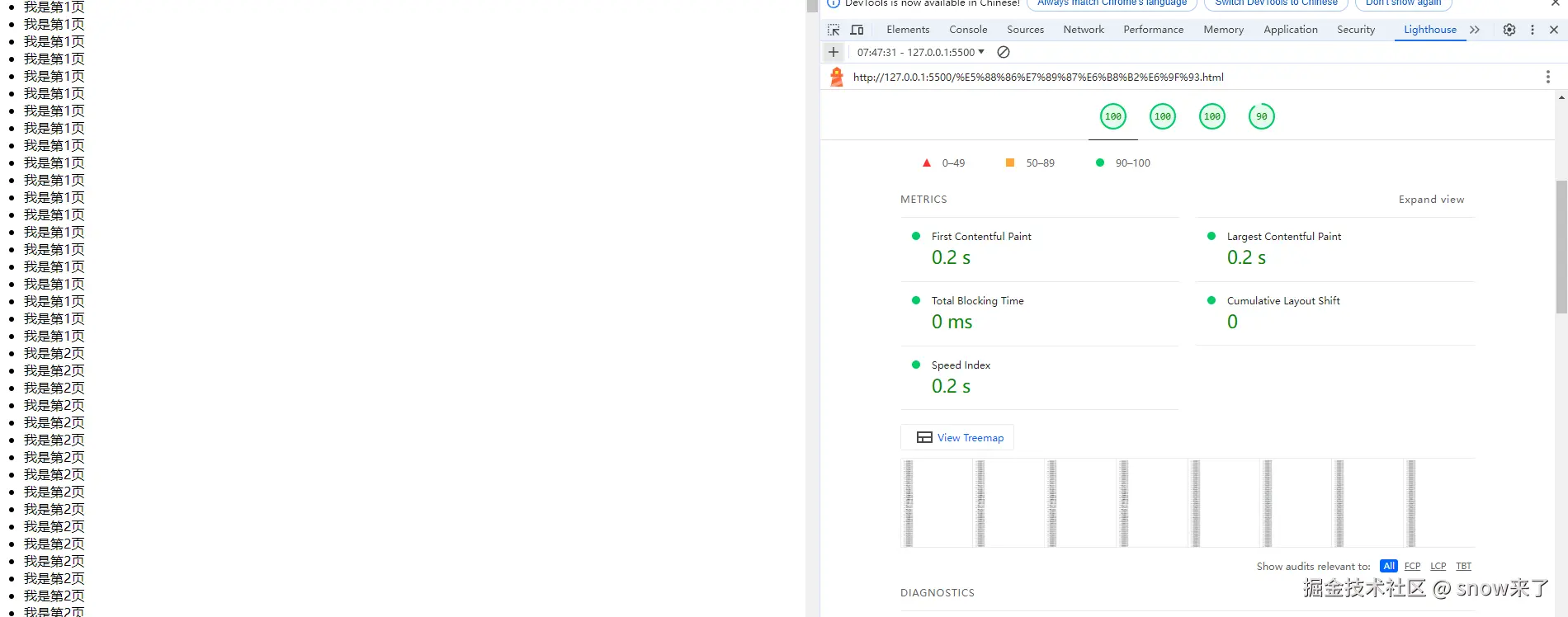Switch to the Console tab

click(968, 30)
